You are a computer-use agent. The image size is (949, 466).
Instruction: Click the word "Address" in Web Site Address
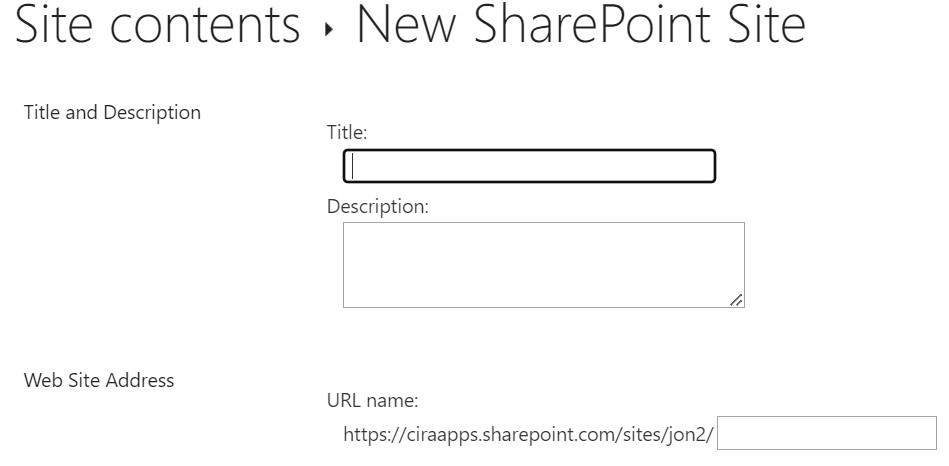click(x=140, y=380)
